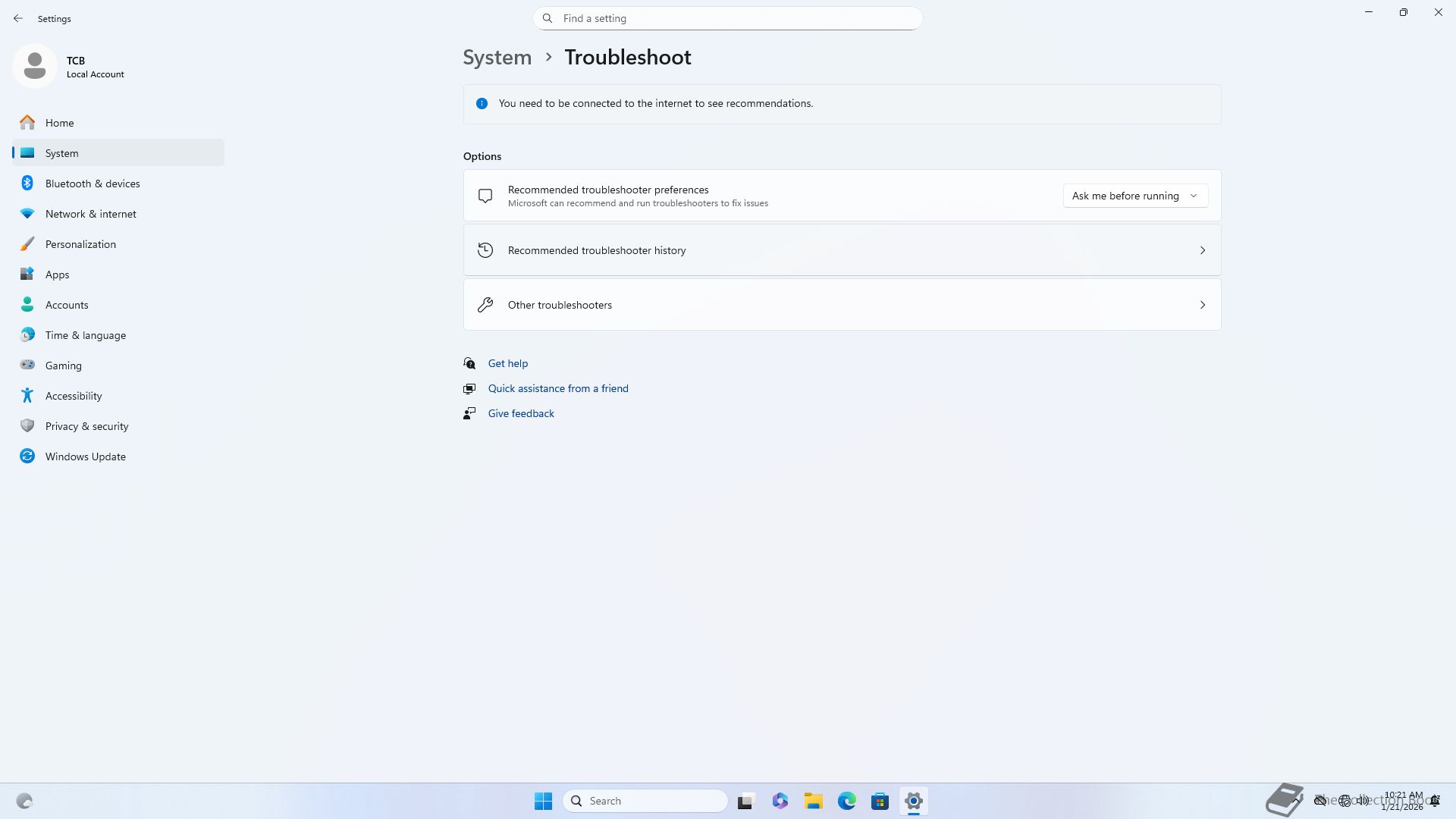The image size is (1456, 819).
Task: Navigate to Accounts in sidebar
Action: coord(67,305)
